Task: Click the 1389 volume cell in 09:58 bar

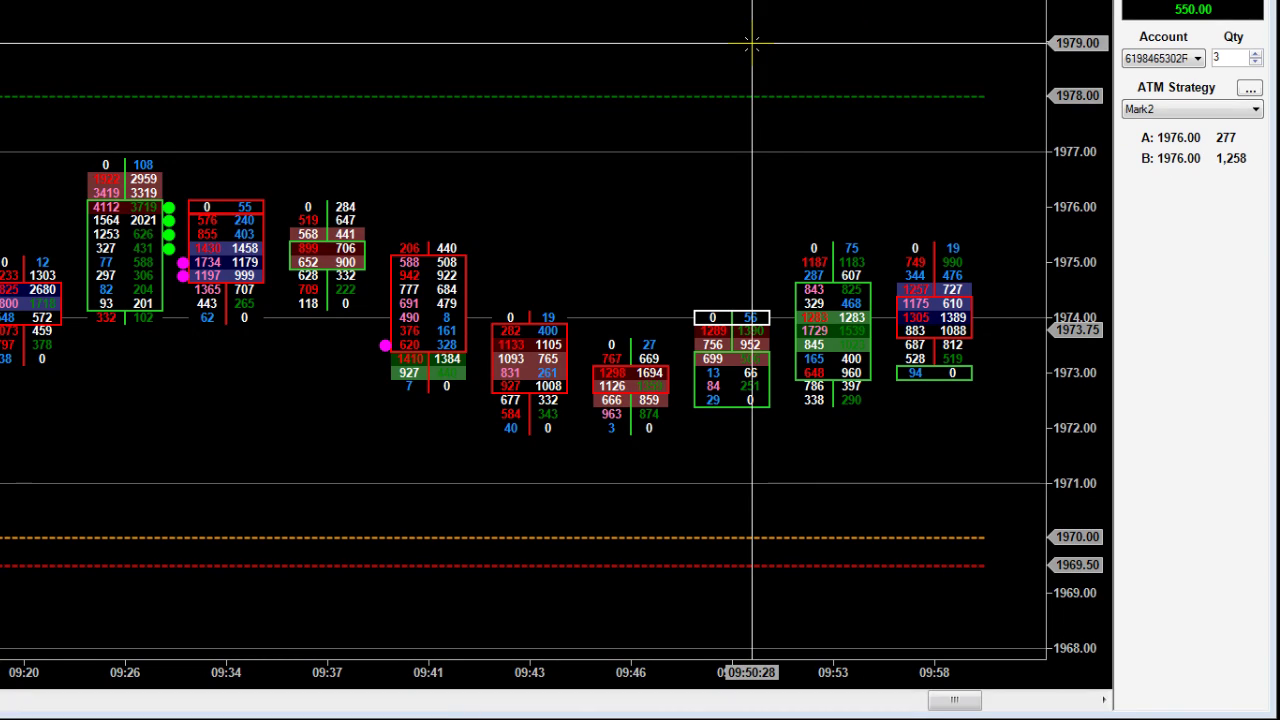Action: pyautogui.click(x=952, y=317)
